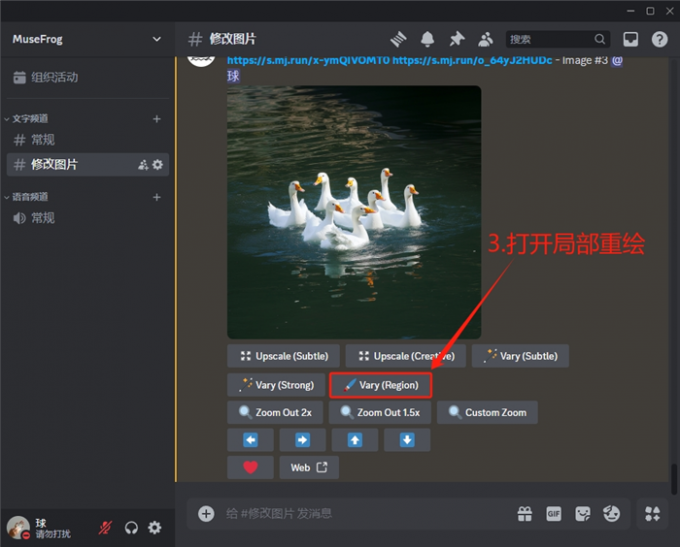680x547 pixels.
Task: Open the apps launcher icon
Action: (x=653, y=514)
